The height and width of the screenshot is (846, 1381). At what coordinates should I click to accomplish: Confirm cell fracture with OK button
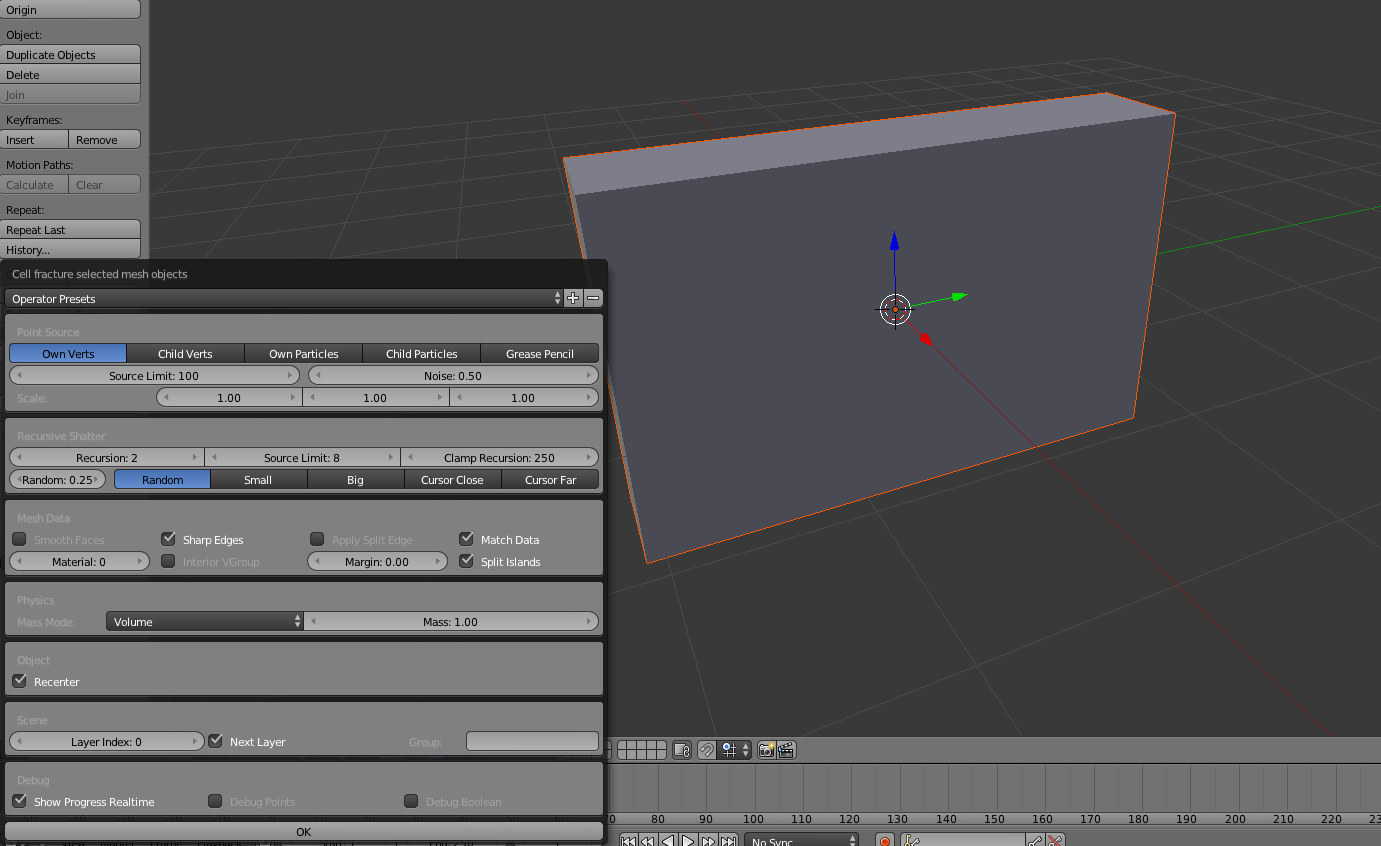point(303,831)
